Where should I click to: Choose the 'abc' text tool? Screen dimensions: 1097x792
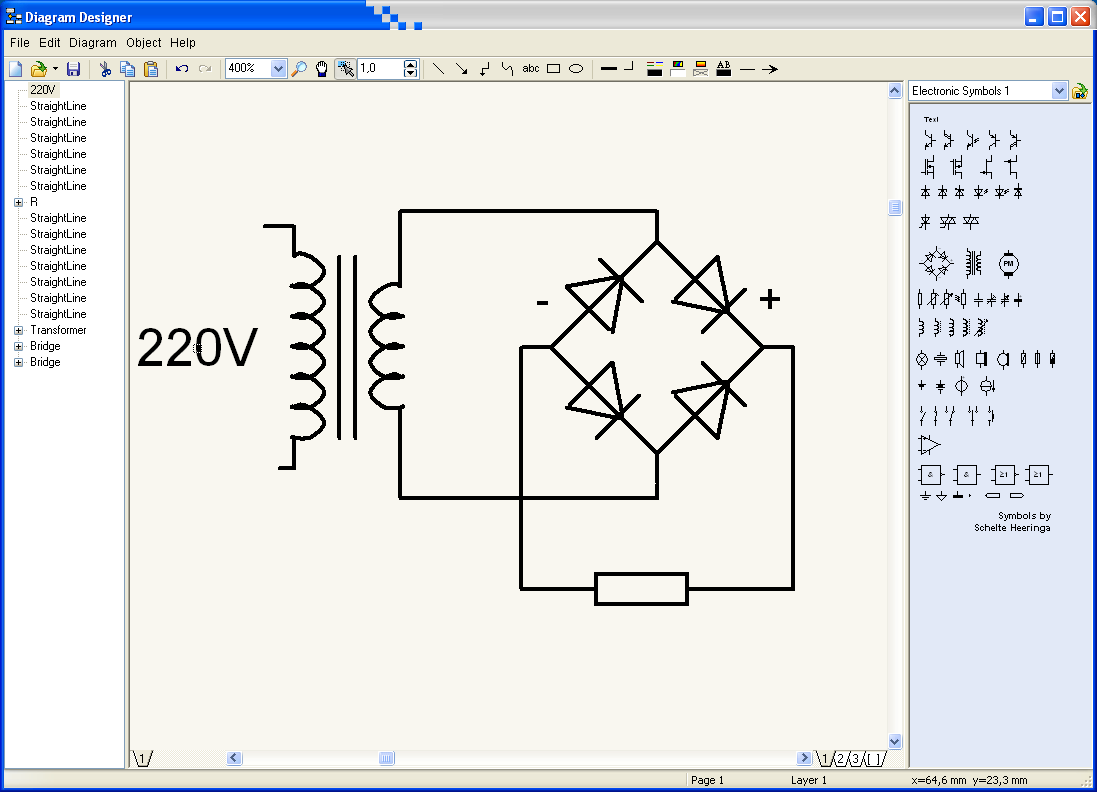coord(531,69)
